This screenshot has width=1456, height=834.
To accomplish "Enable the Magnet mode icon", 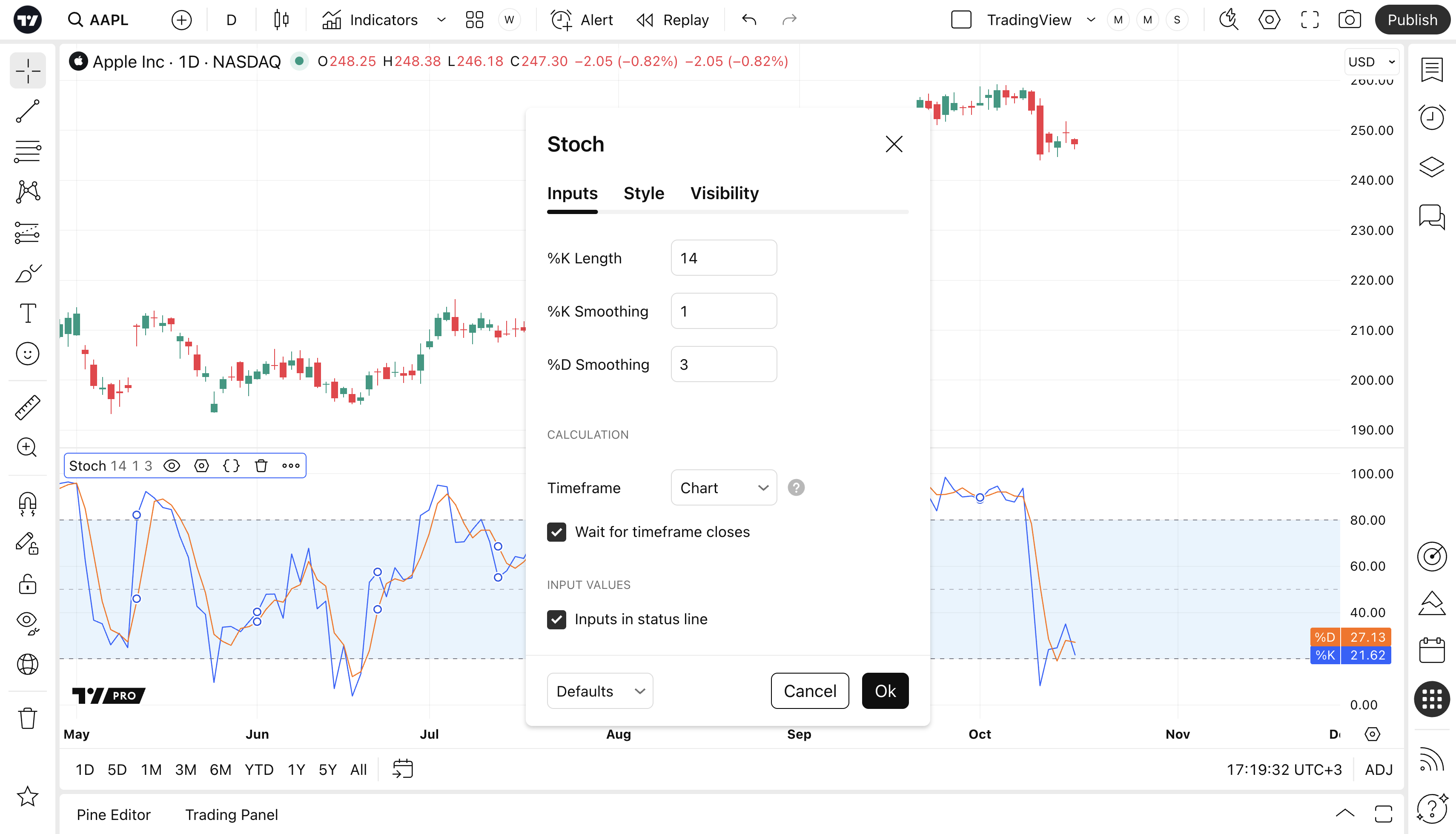I will tap(28, 504).
